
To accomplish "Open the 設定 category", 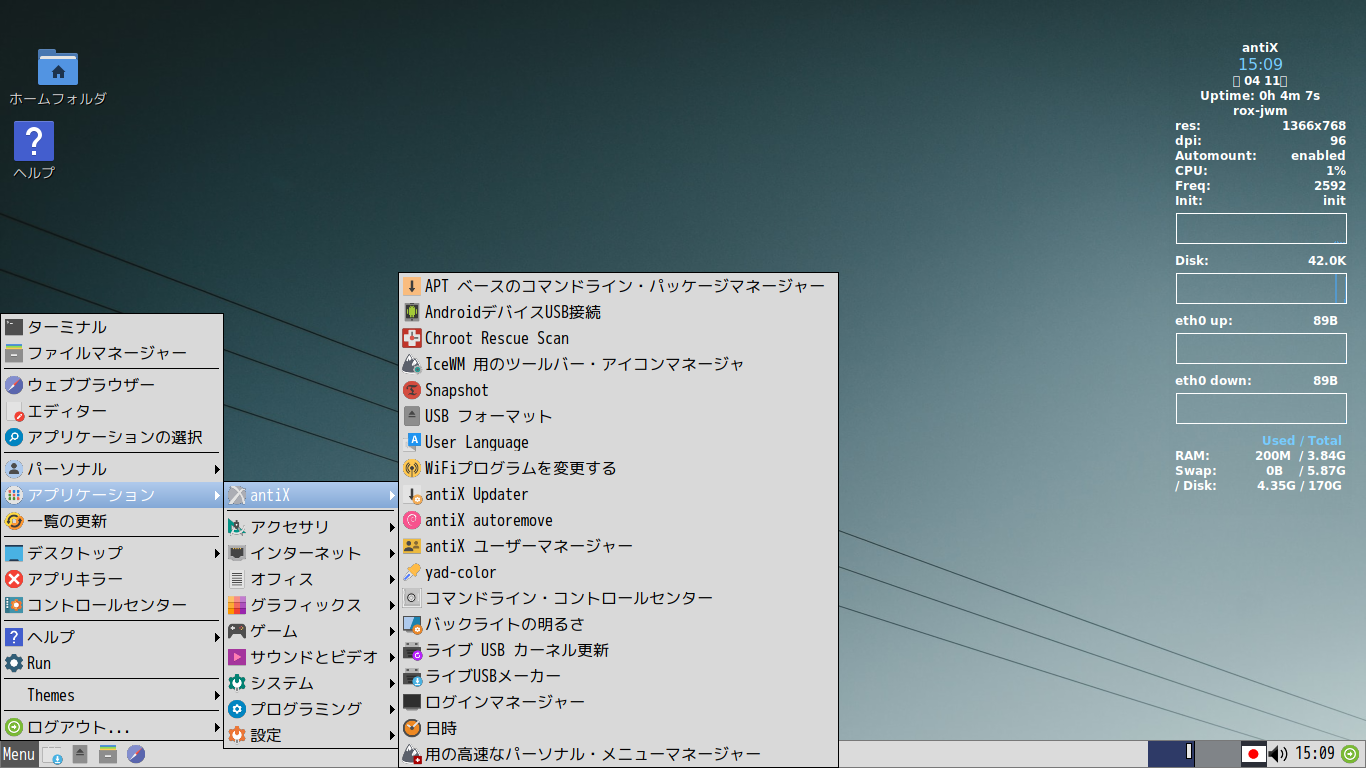I will click(x=311, y=735).
